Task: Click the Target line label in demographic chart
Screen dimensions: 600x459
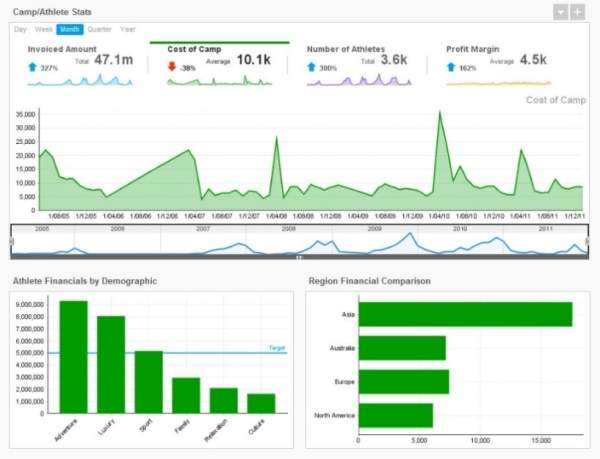Action: point(277,347)
